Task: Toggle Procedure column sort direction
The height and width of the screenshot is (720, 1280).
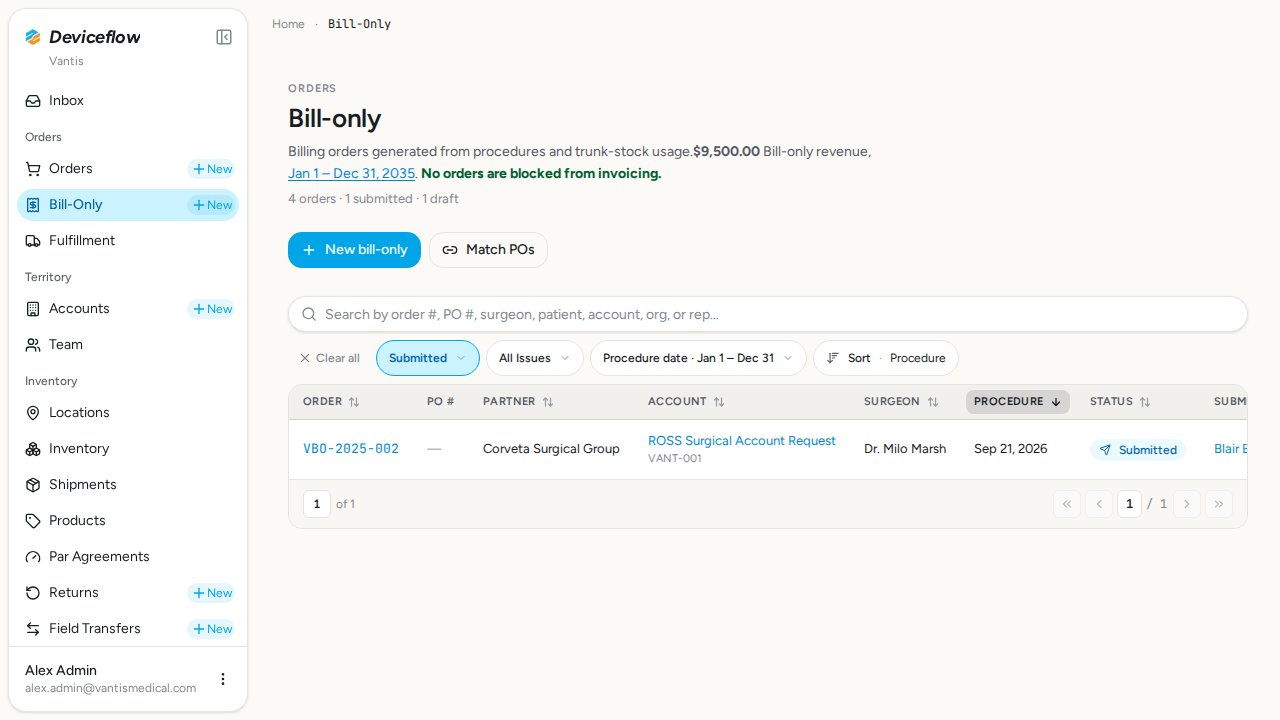Action: coord(1018,402)
